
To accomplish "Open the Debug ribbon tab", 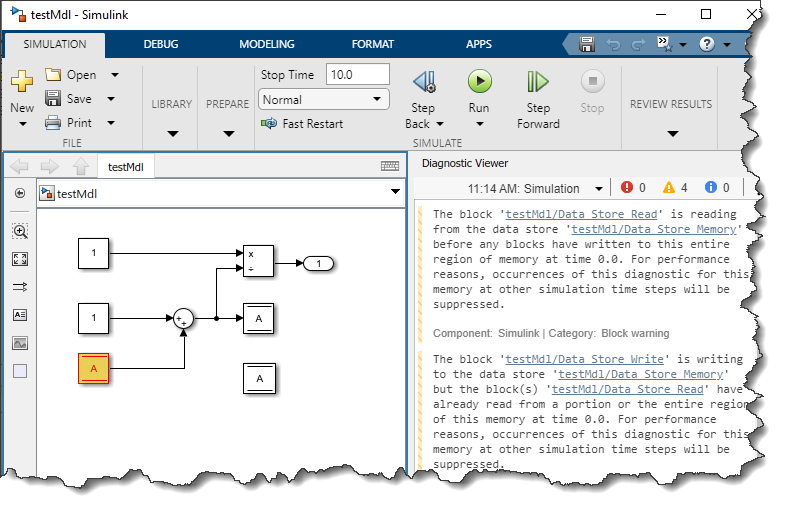I will [161, 44].
